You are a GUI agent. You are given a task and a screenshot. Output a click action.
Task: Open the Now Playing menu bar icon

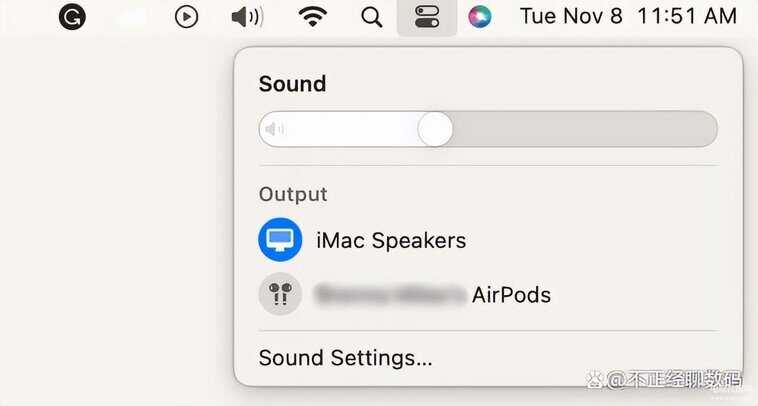pyautogui.click(x=186, y=17)
